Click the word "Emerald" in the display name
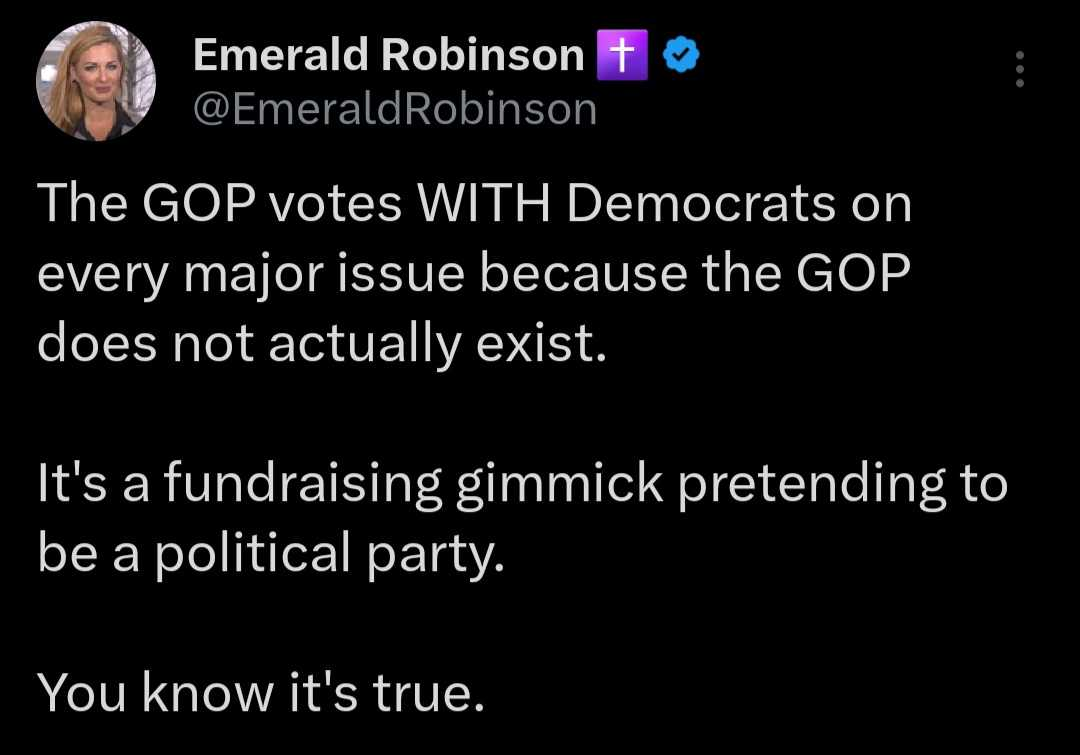Screen dimensions: 1080x755 point(278,55)
